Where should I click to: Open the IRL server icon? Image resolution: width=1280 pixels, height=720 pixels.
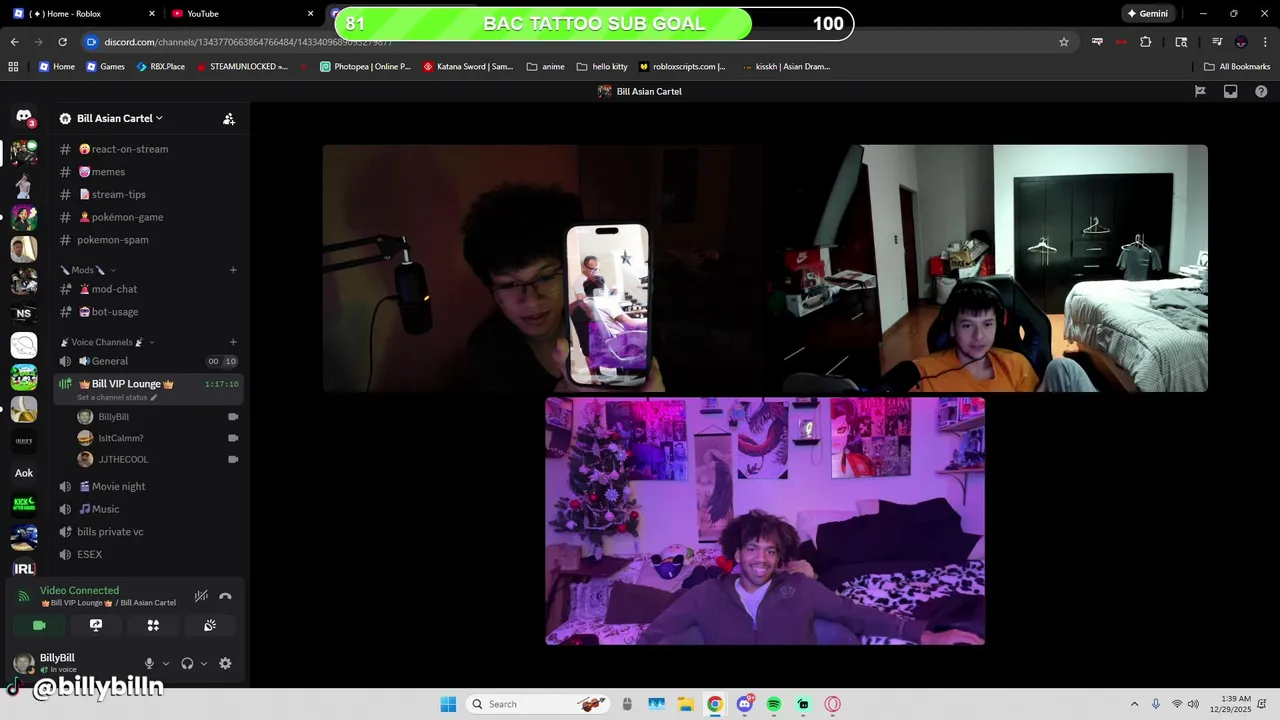[x=24, y=569]
